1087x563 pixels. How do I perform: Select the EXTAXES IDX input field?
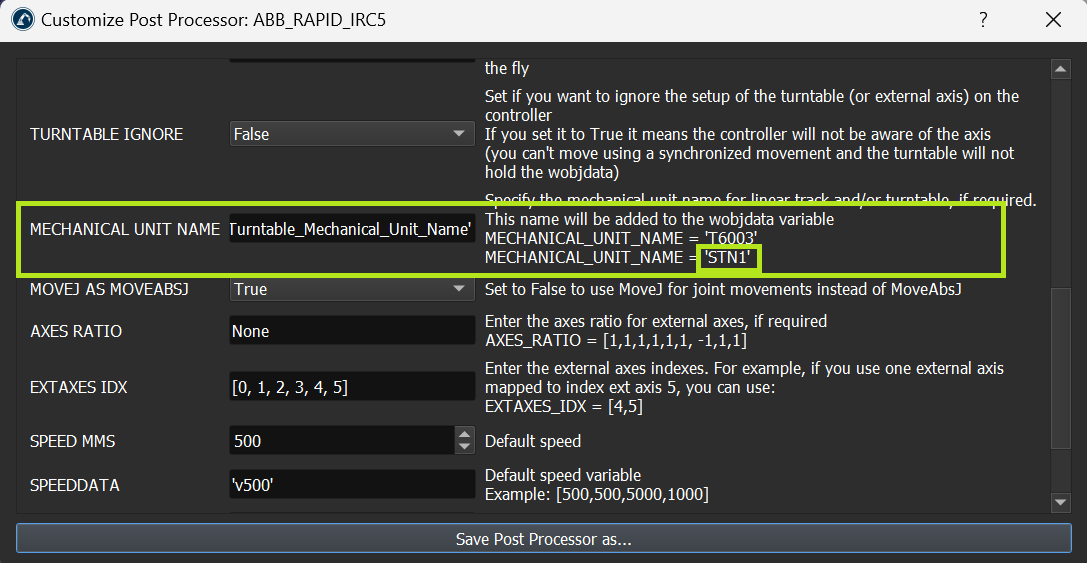pyautogui.click(x=351, y=387)
